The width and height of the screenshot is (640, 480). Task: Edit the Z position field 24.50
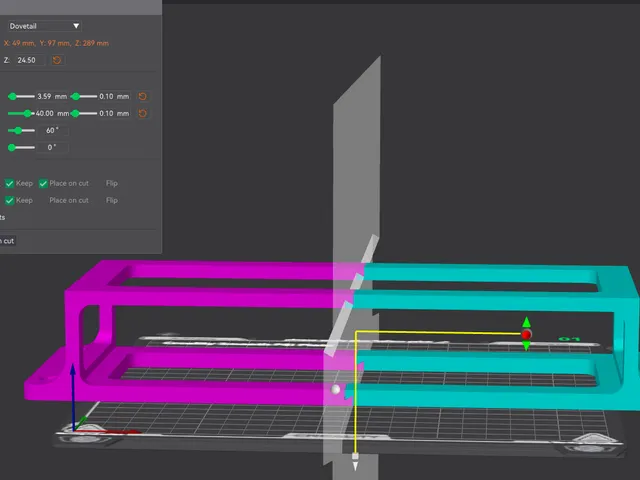(x=30, y=60)
